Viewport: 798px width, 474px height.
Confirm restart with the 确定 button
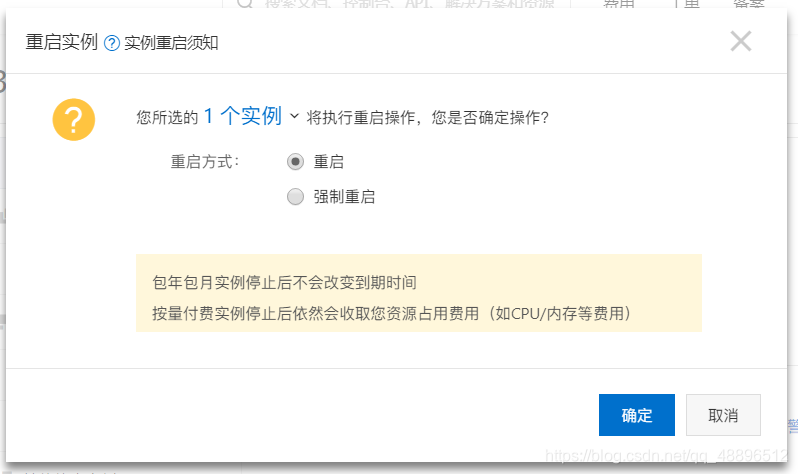(x=637, y=415)
